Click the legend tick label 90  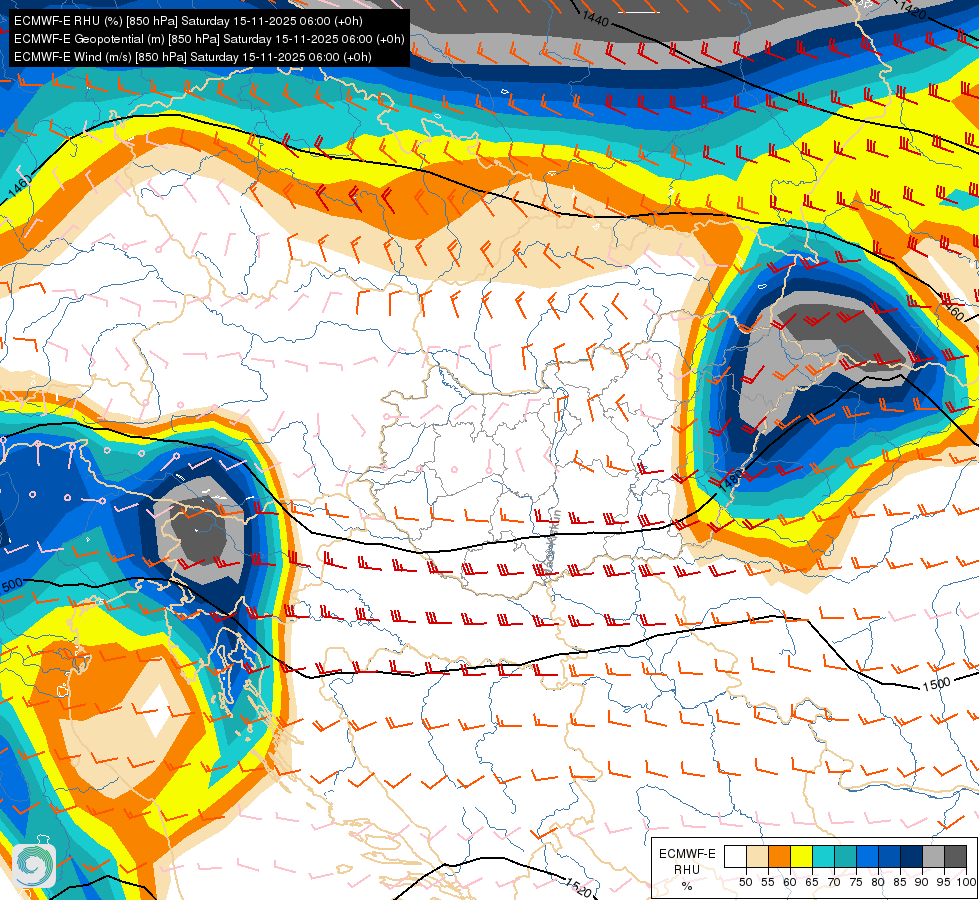922,882
